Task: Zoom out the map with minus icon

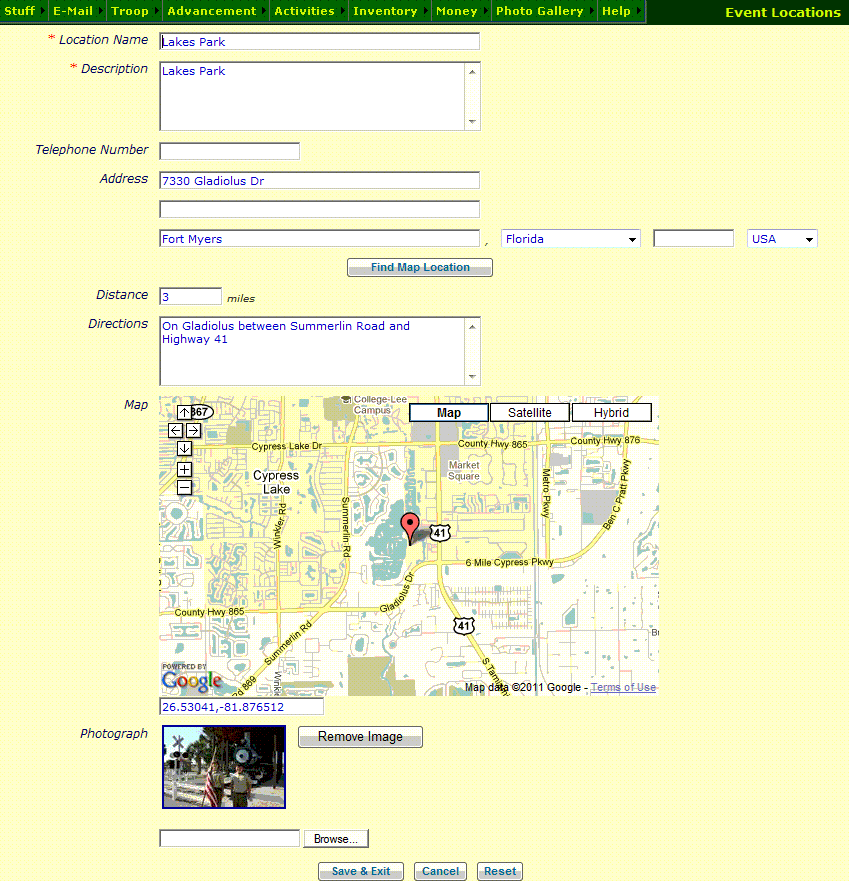Action: click(x=184, y=488)
